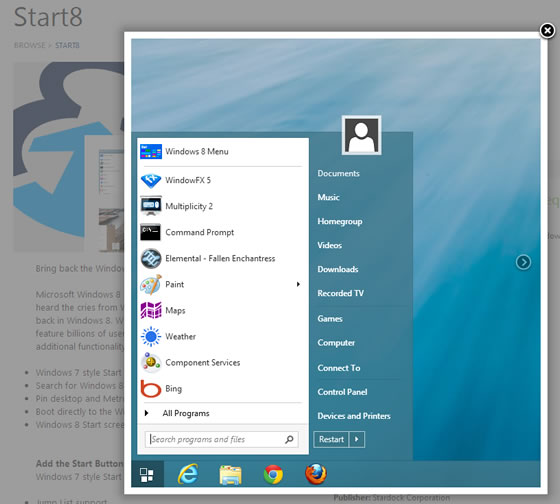This screenshot has height=504, width=560.
Task: Open Devices and Printers
Action: [354, 416]
